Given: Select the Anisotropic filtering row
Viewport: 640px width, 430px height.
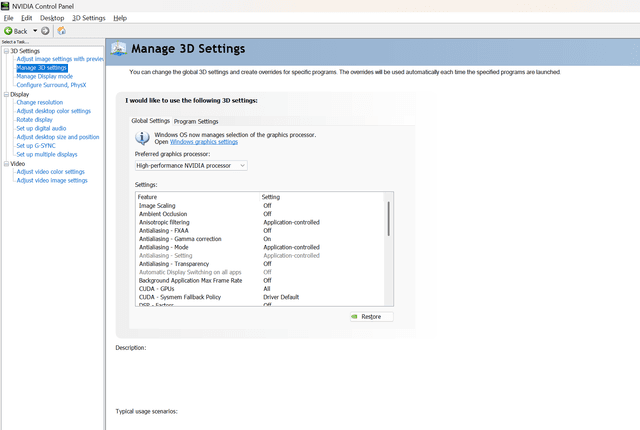Looking at the screenshot, I should pyautogui.click(x=261, y=222).
